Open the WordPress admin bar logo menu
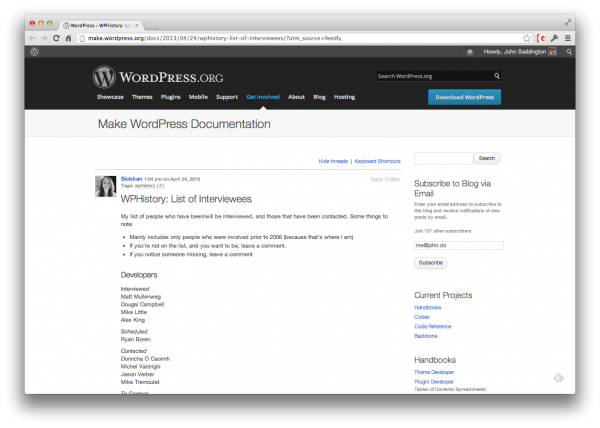Viewport: 600px width, 428px height. [x=34, y=52]
